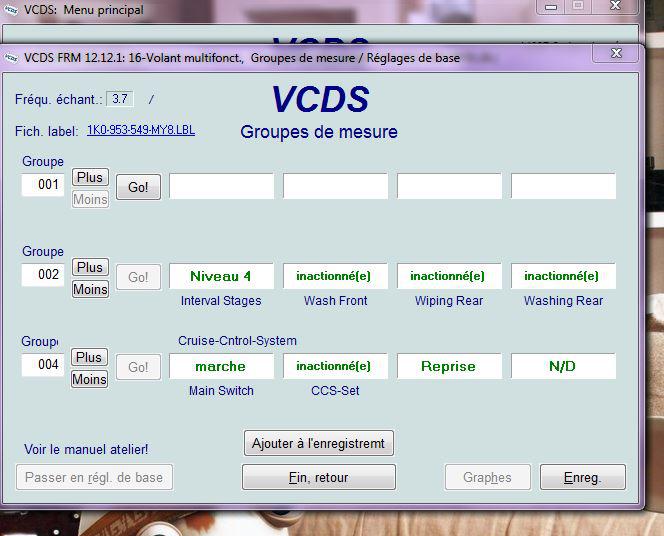Click the 'Reprise' value field
The width and height of the screenshot is (664, 536).
point(449,366)
